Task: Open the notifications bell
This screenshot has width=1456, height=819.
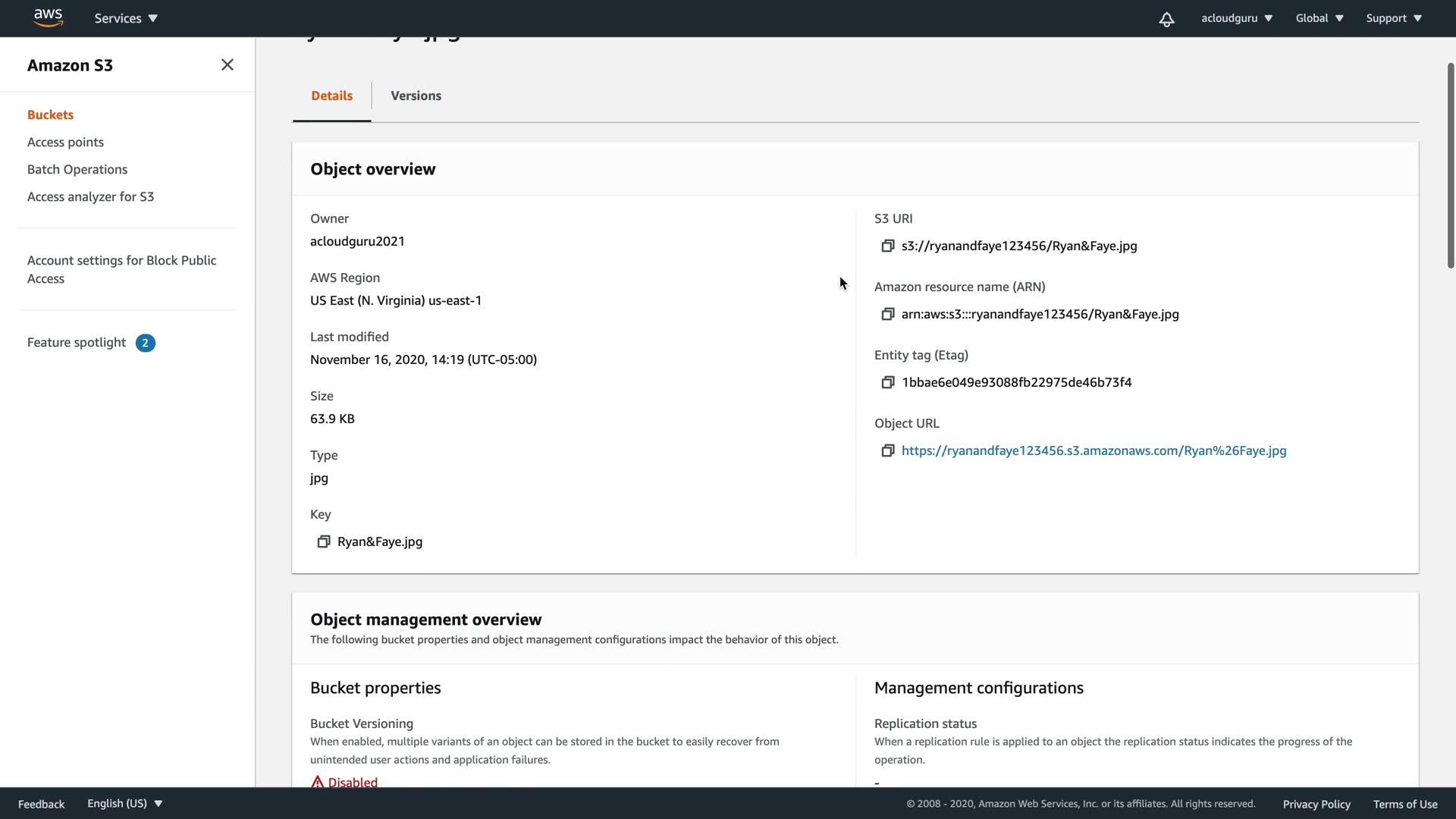Action: [1166, 19]
